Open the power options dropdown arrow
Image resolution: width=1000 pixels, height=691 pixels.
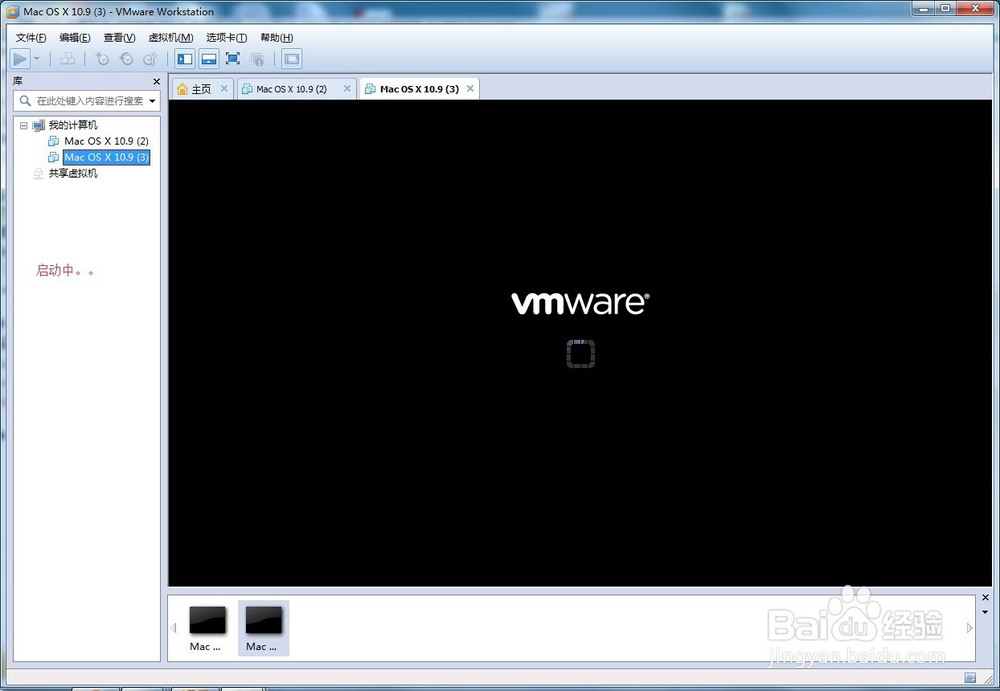tap(36, 59)
